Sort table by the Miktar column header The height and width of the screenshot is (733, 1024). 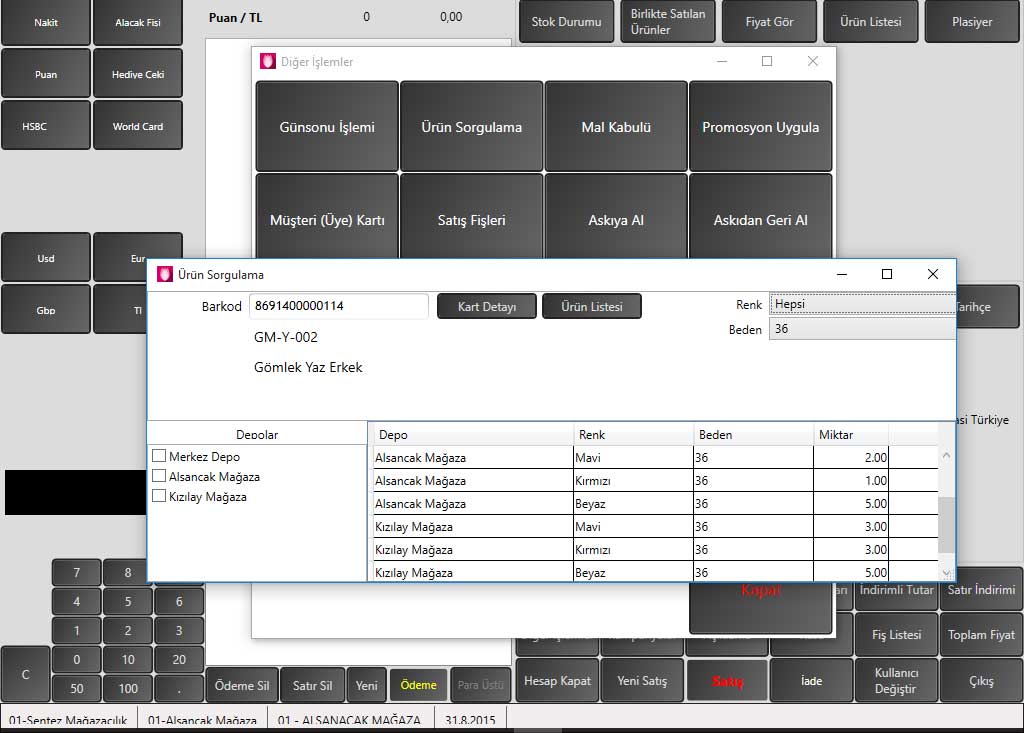(x=850, y=434)
